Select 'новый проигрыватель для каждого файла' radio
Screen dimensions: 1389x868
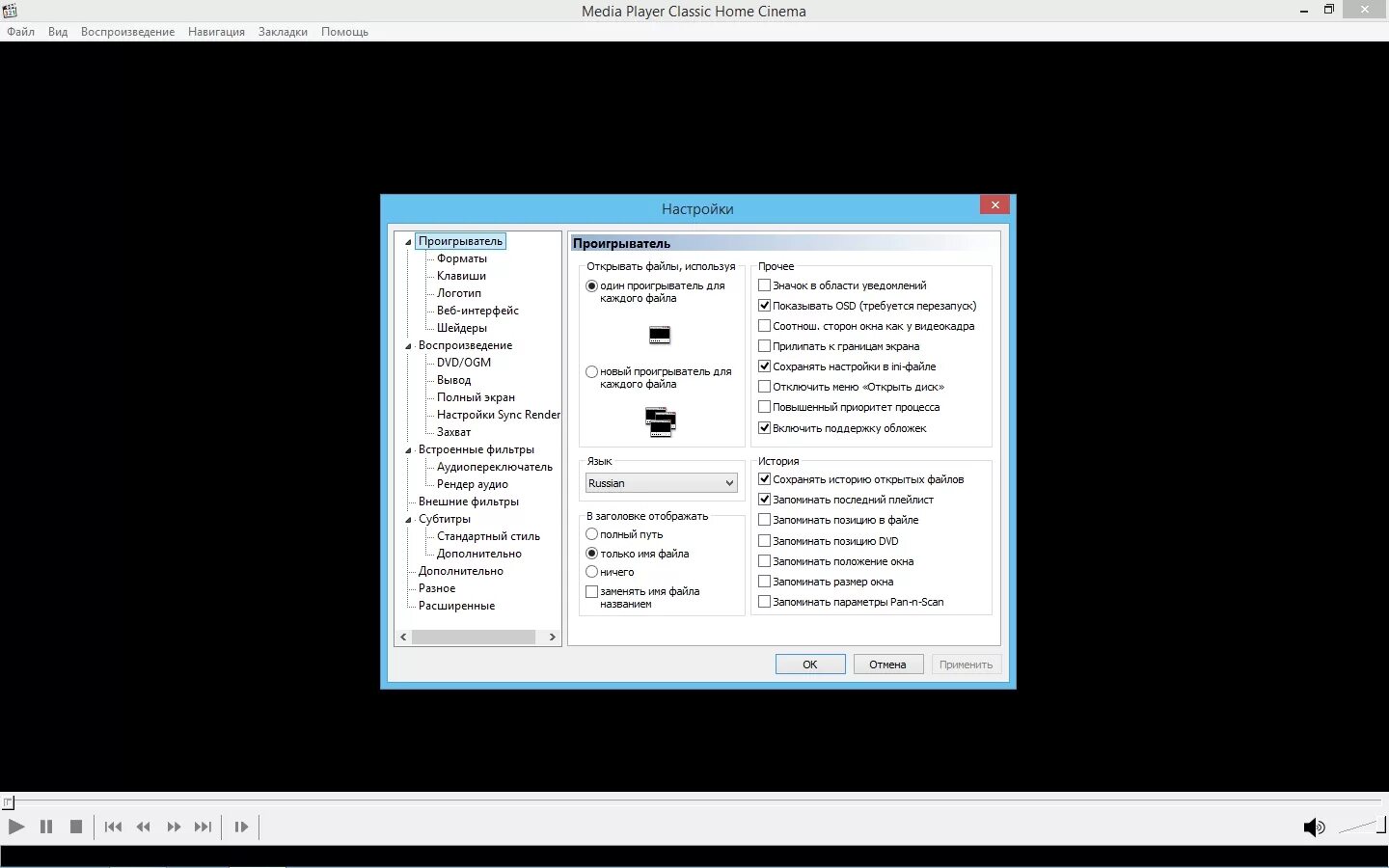pyautogui.click(x=592, y=371)
